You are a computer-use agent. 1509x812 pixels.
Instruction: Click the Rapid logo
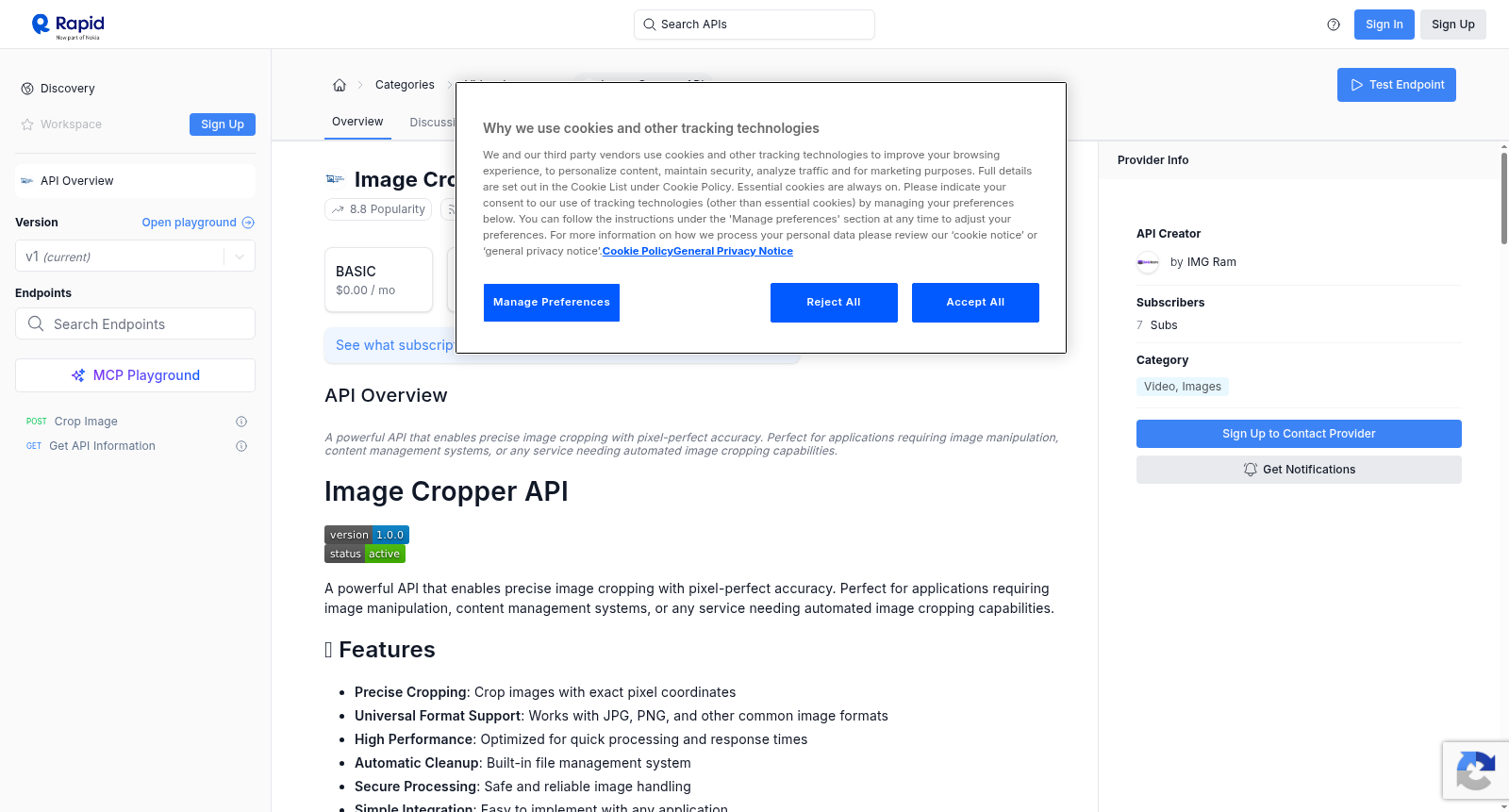68,26
